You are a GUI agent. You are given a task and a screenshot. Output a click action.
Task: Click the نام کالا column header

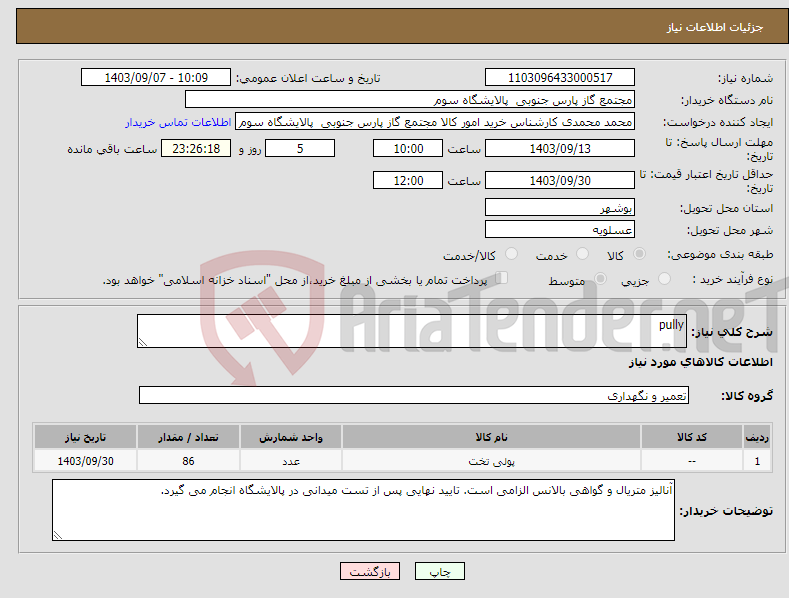(x=491, y=437)
